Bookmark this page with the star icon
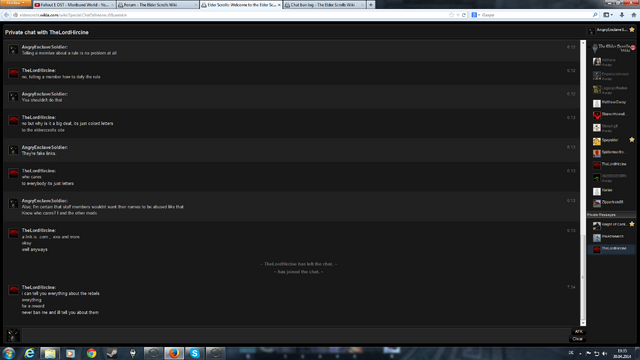640x360 pixels. tap(451, 15)
